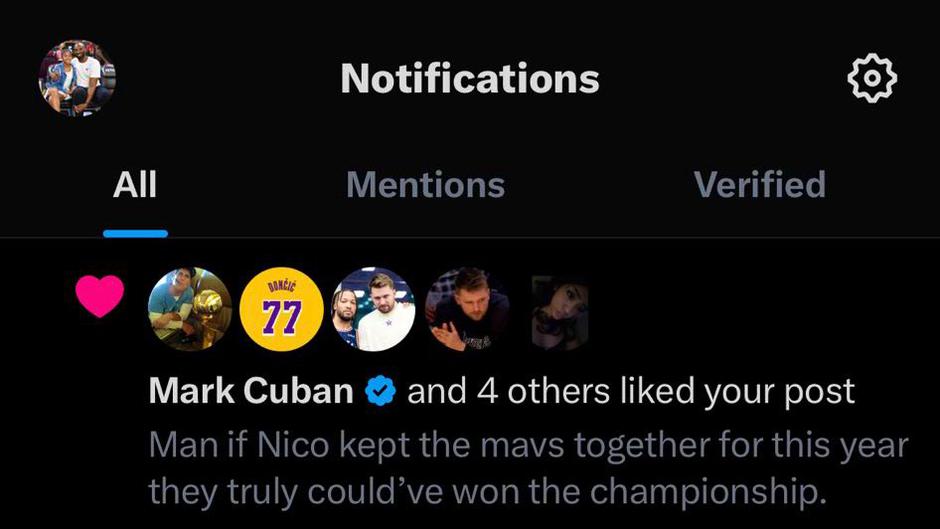The height and width of the screenshot is (529, 940).
Task: Open Mark Cuban's avatar holding the trophy
Action: (189, 309)
